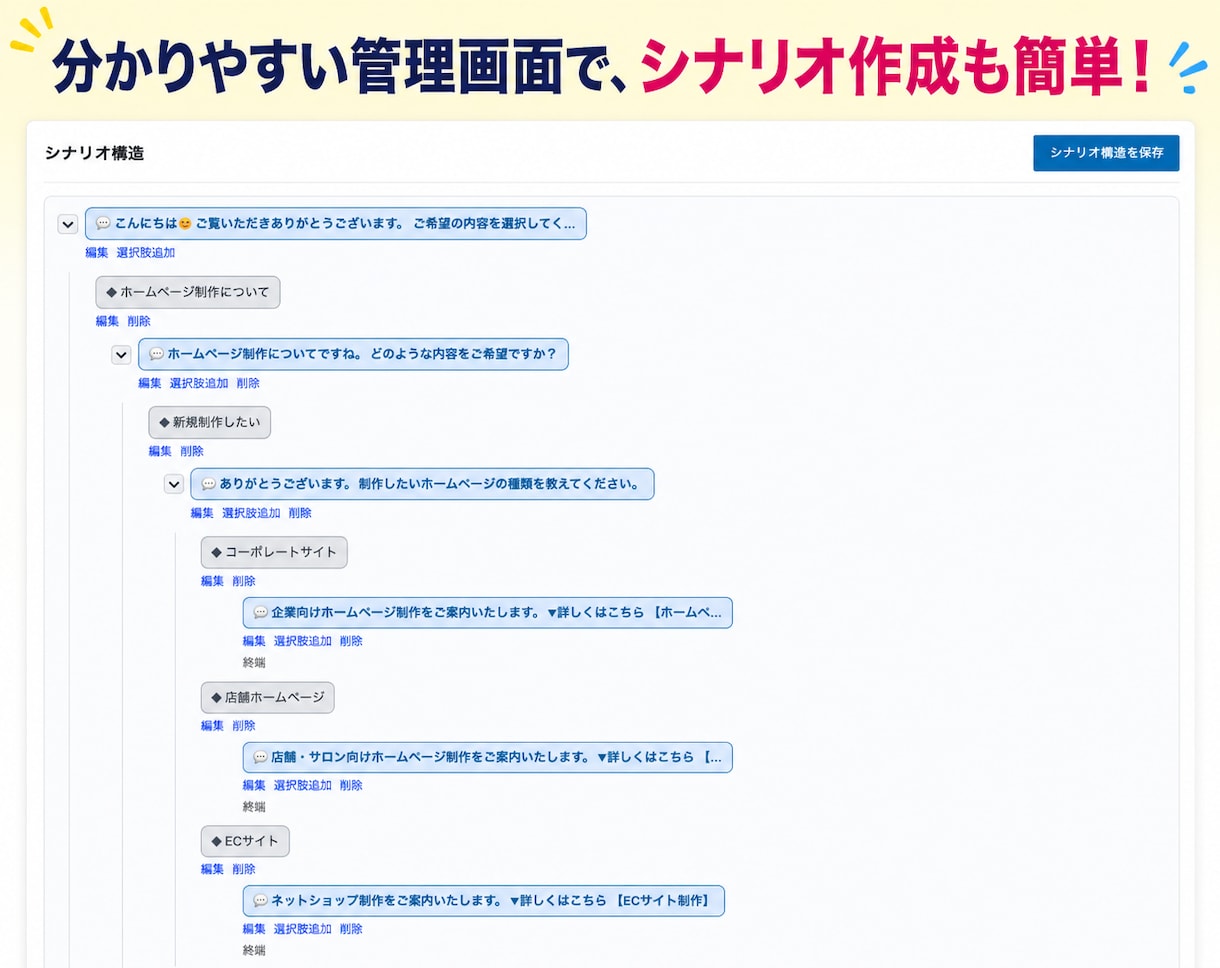Click 終端 under the 店舗・サロン向け message
Viewport: 1220px width, 968px height.
[254, 806]
